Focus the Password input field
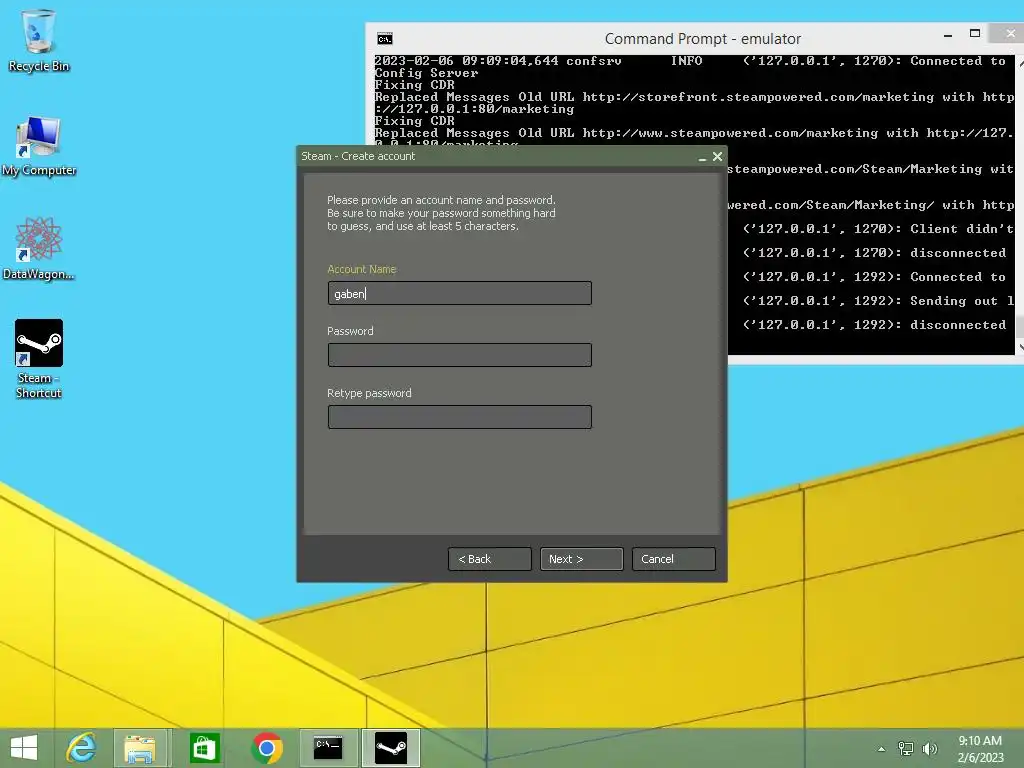 [x=460, y=355]
